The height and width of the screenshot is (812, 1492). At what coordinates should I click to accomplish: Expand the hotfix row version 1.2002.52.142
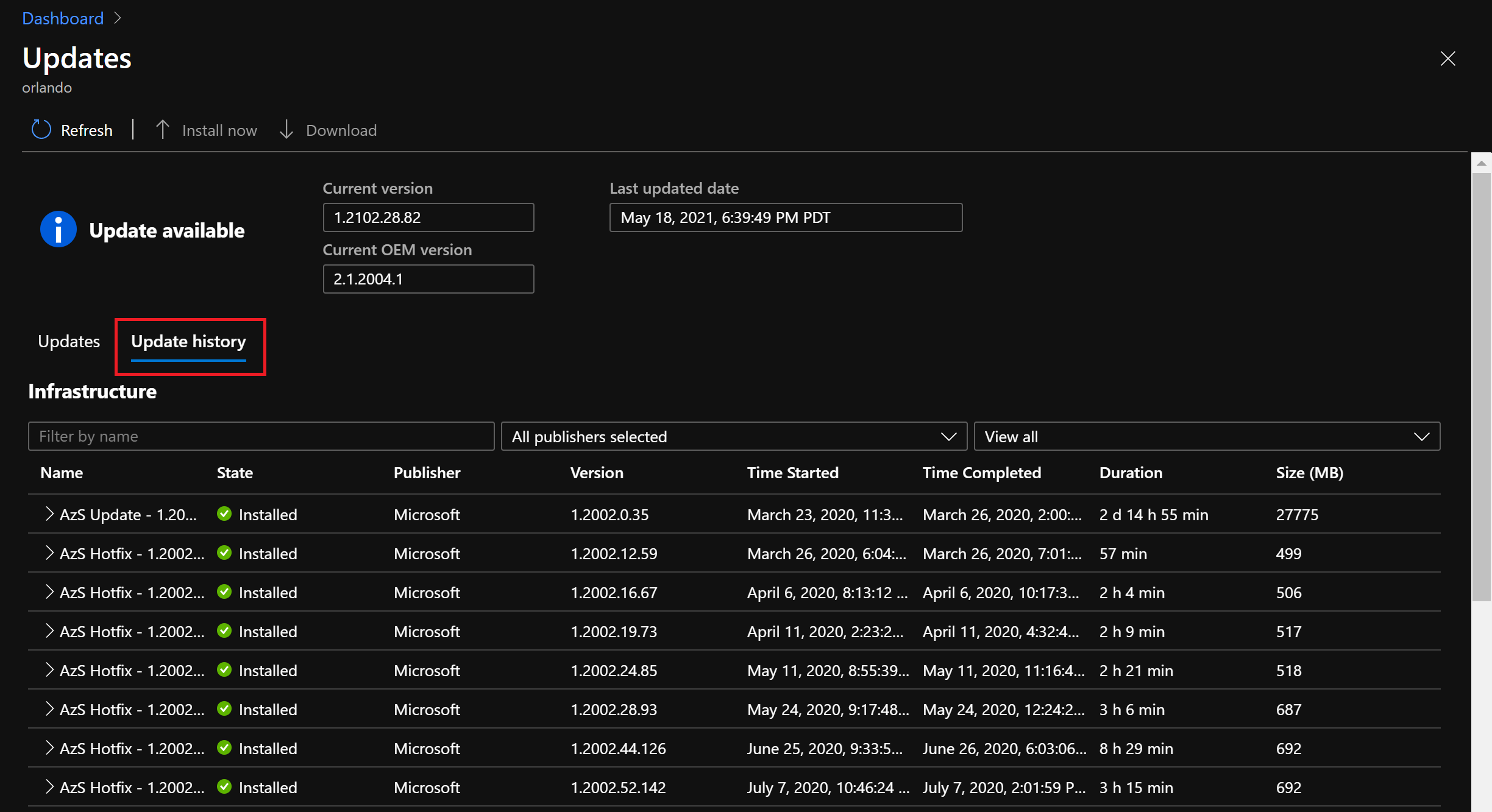[x=49, y=787]
